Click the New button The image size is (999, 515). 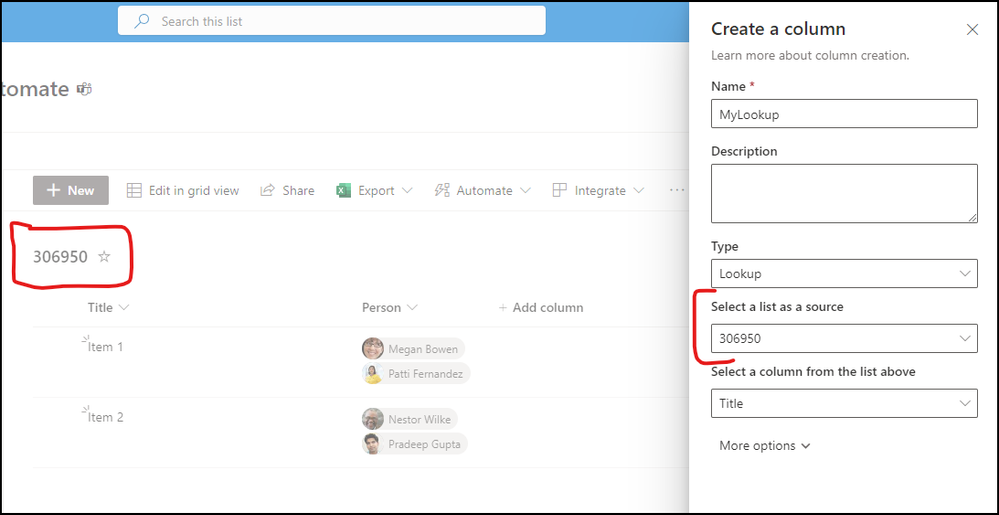[71, 190]
